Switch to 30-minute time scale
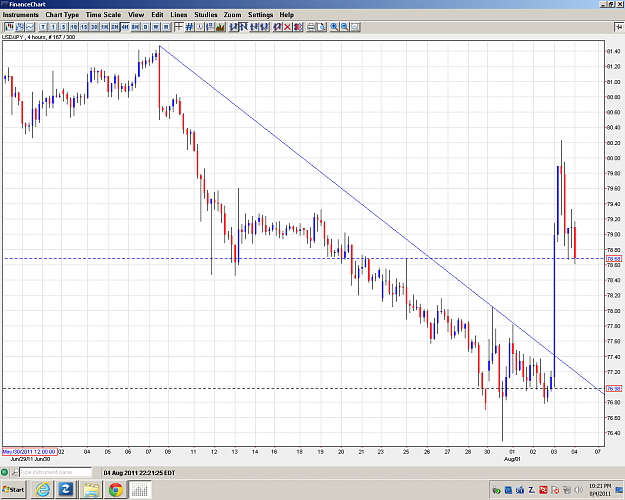The image size is (625, 500). point(94,27)
